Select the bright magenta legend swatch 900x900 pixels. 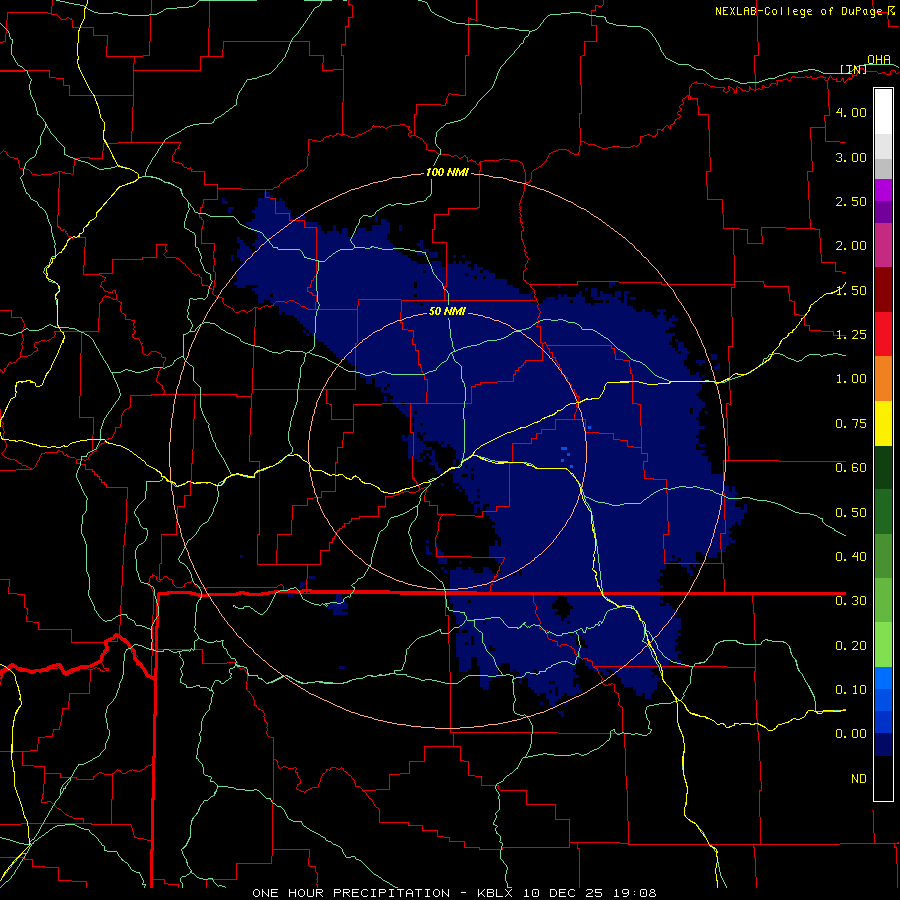click(x=883, y=190)
